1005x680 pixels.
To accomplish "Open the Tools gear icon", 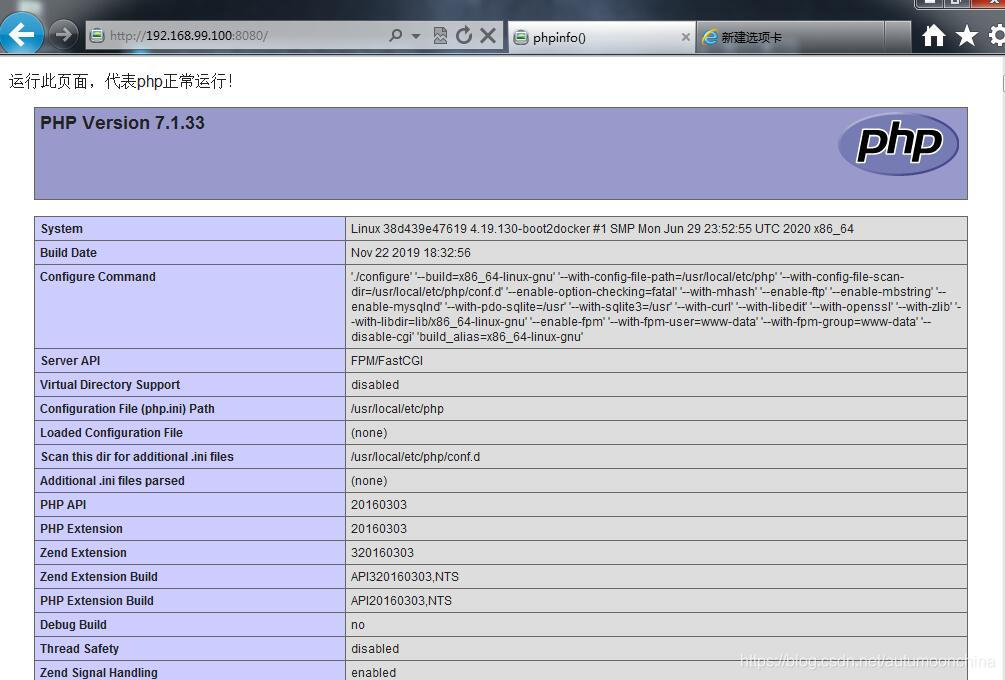I will coord(997,35).
